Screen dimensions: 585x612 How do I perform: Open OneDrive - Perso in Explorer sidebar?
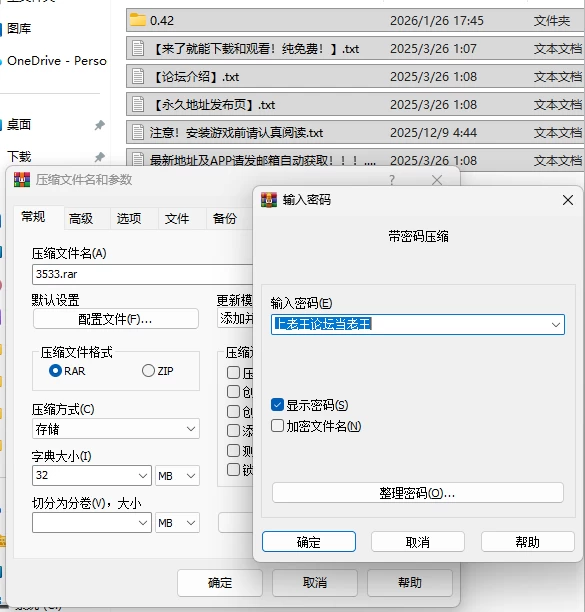click(57, 61)
